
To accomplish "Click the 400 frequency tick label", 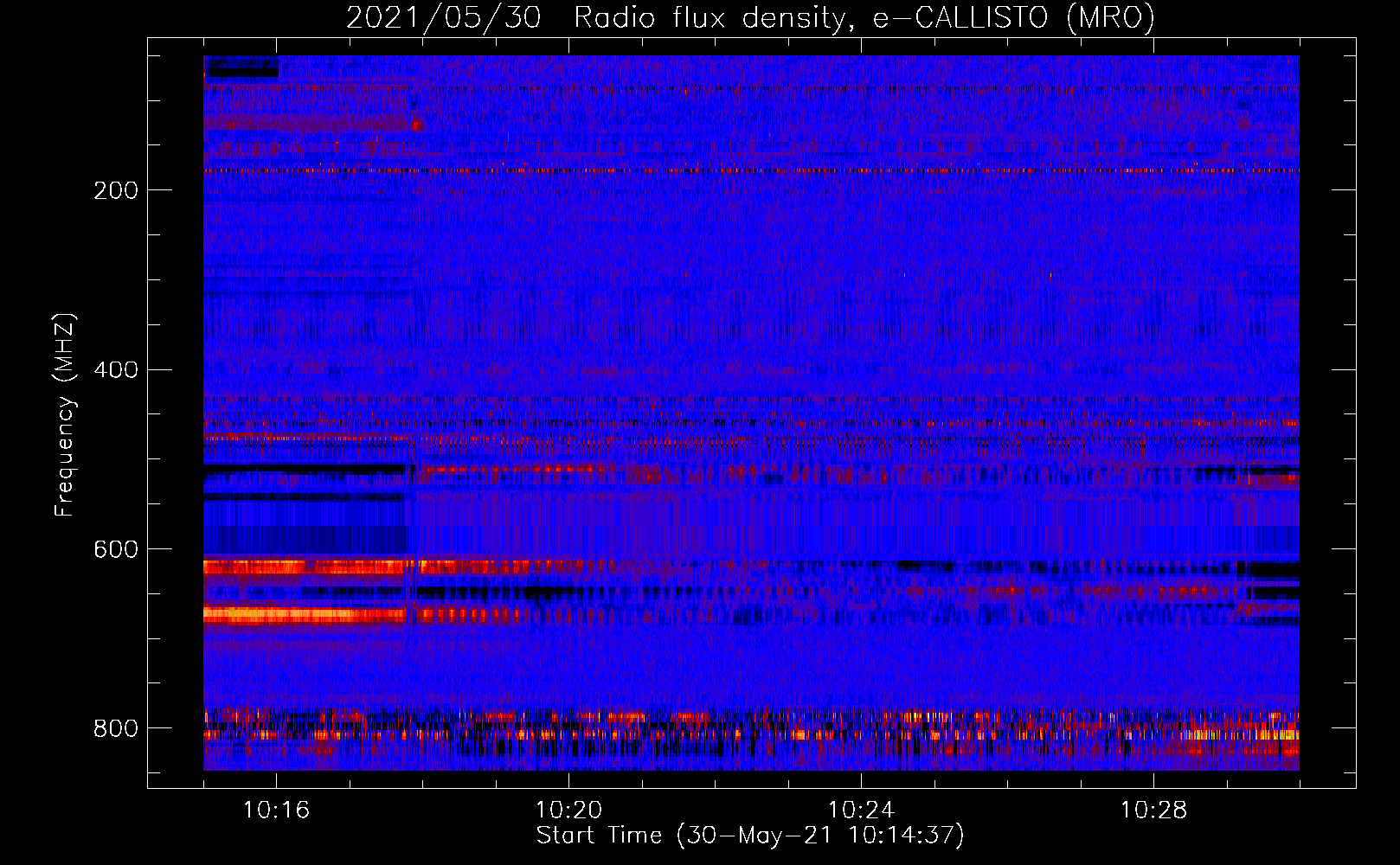I will 116,370.
